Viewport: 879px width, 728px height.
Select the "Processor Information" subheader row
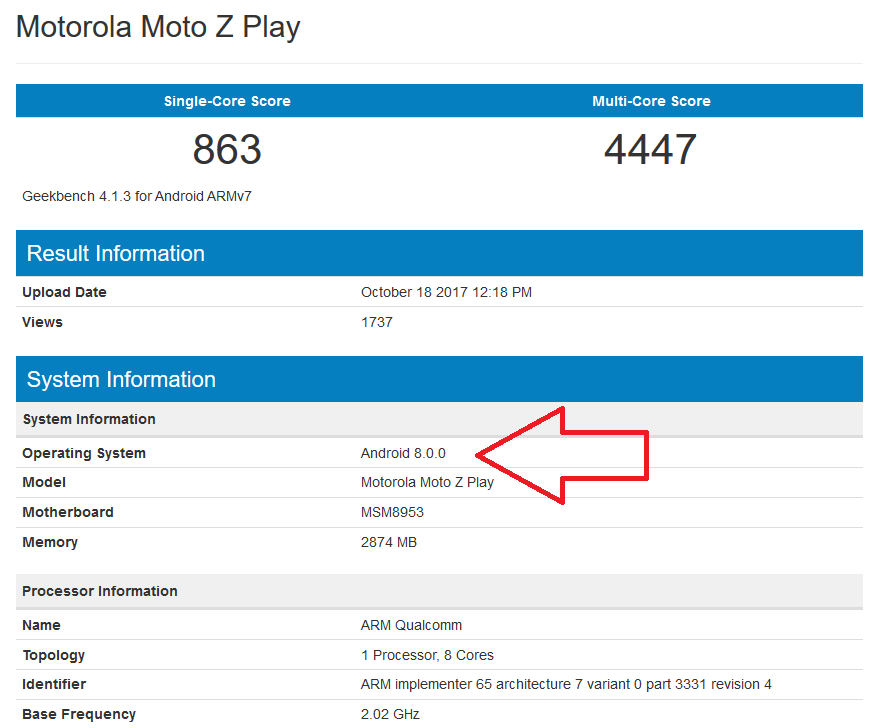point(440,591)
